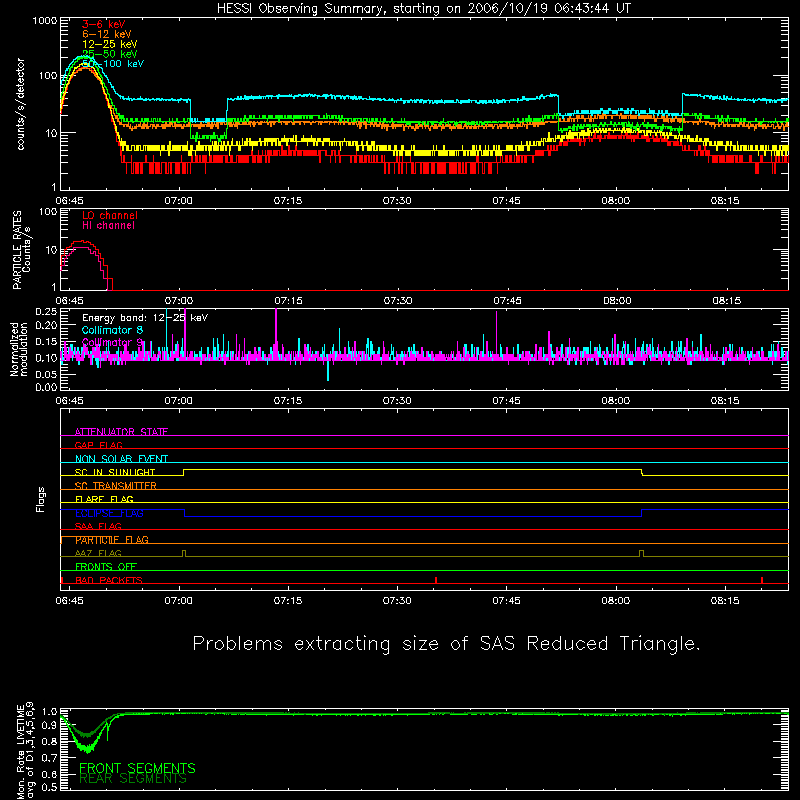
Task: Click the AAZ flag pulse near 07:00
Action: click(x=184, y=553)
